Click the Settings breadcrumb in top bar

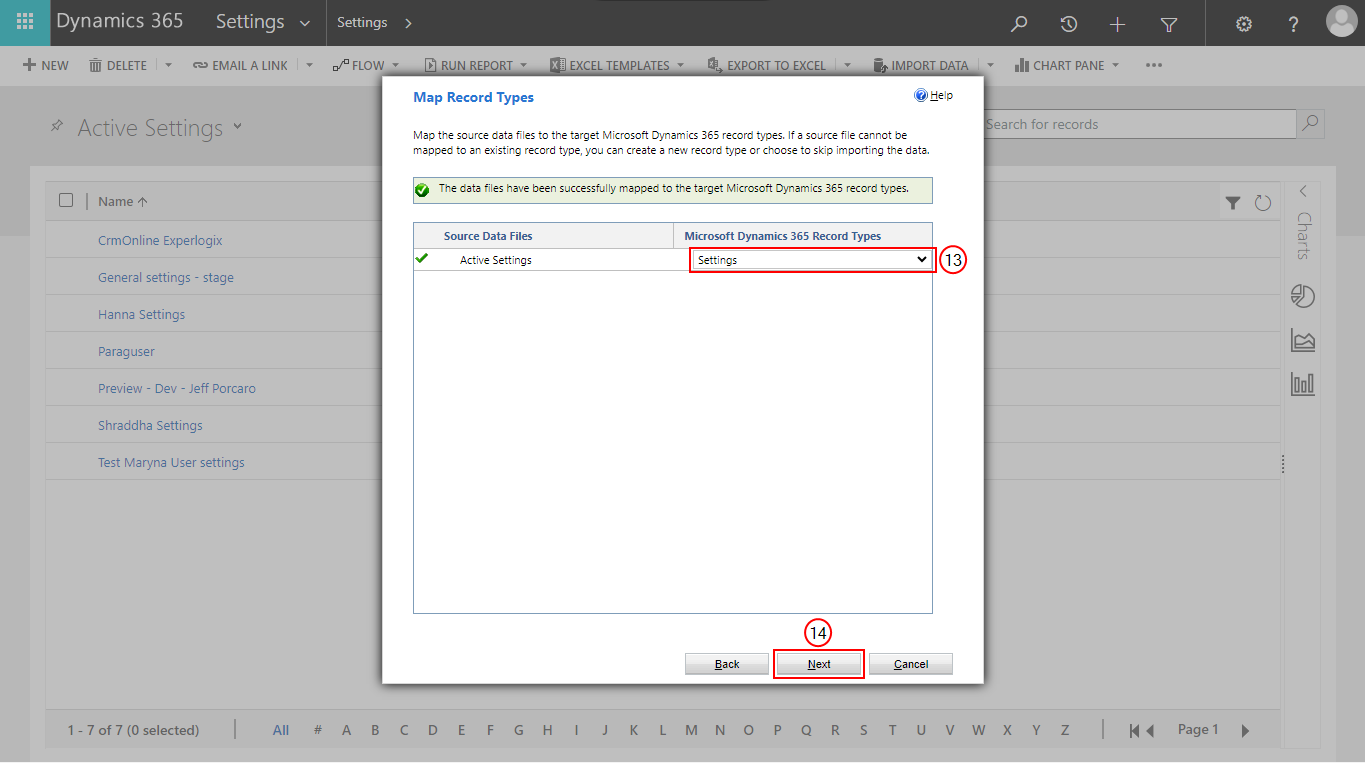pyautogui.click(x=362, y=22)
